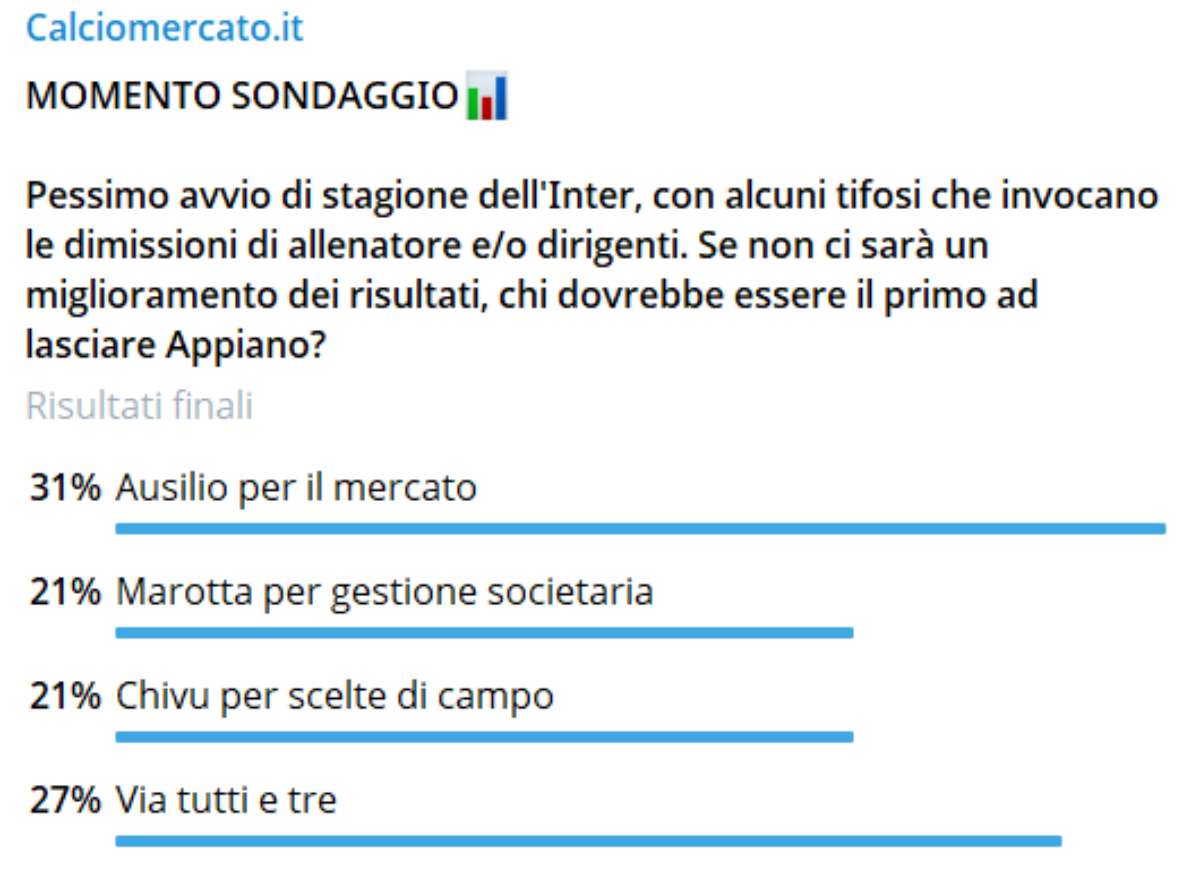
Task: Click the result bar under Ausilio option
Action: tap(640, 528)
